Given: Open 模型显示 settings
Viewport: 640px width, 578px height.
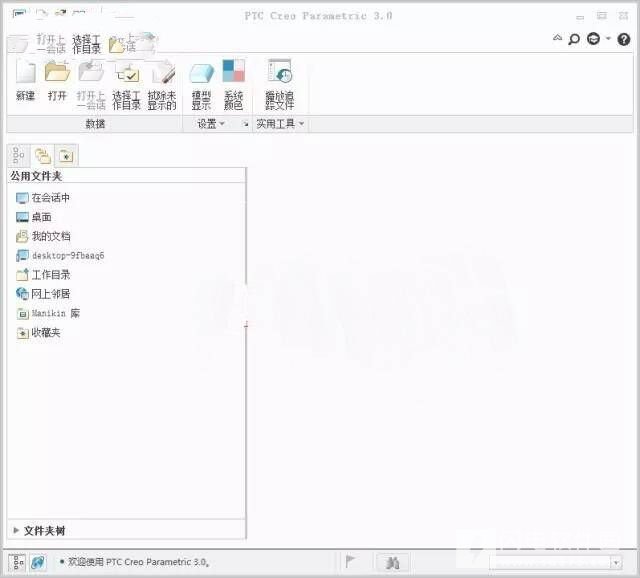Looking at the screenshot, I should (x=201, y=85).
